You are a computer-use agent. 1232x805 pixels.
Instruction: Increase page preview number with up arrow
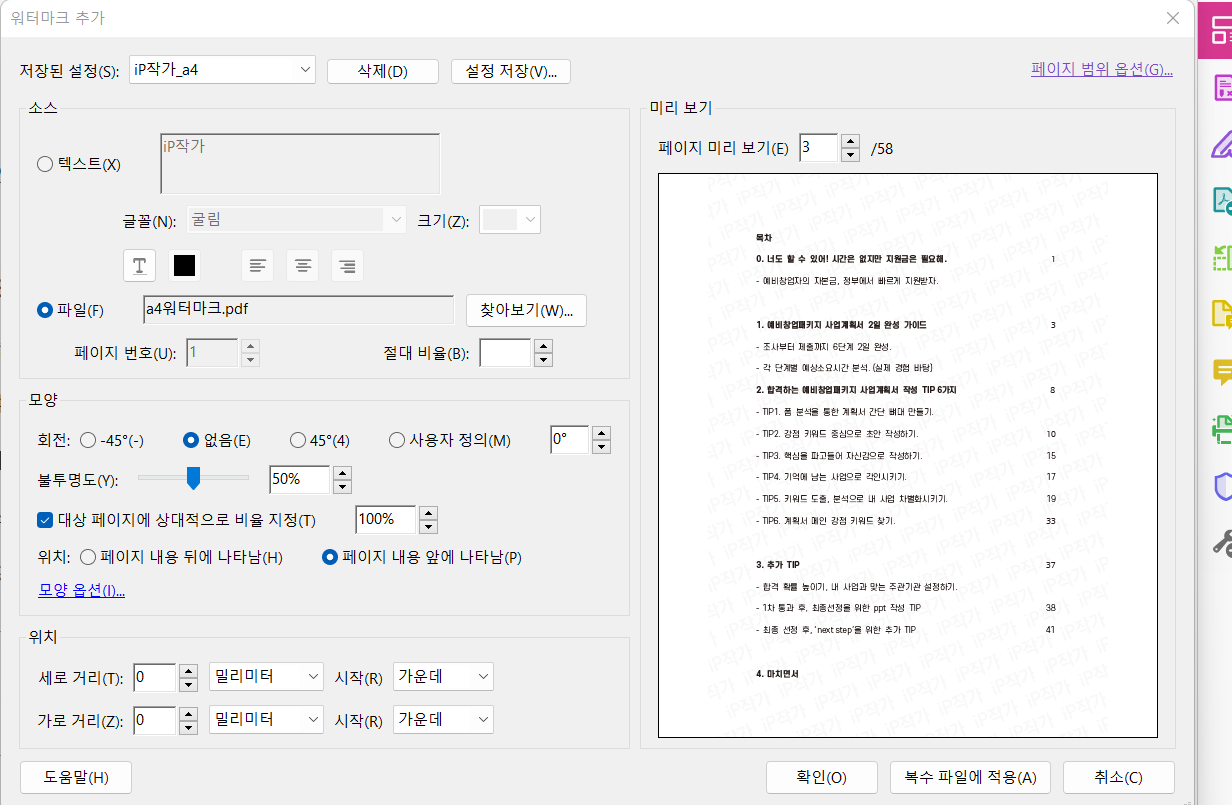(850, 141)
